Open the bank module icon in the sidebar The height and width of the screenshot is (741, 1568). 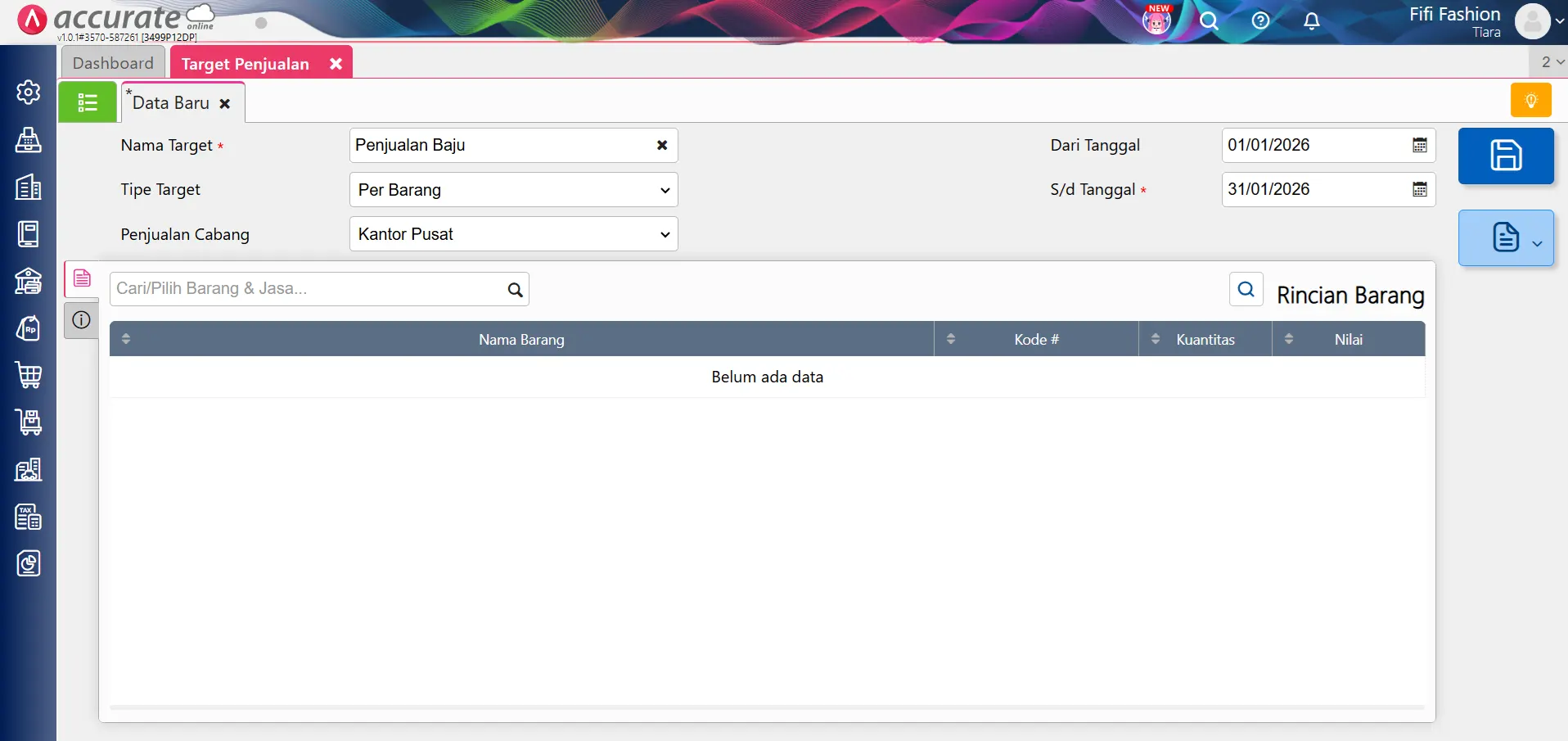pos(29,281)
